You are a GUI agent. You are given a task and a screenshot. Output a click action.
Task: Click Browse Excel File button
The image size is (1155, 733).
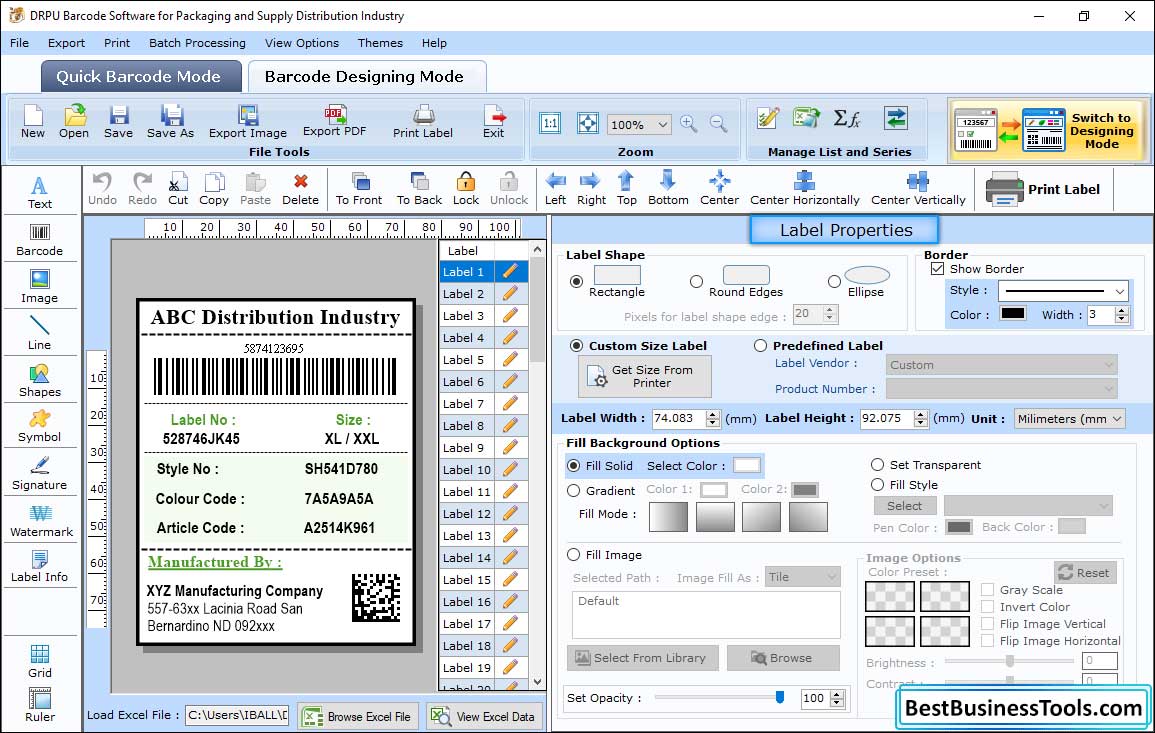click(358, 716)
